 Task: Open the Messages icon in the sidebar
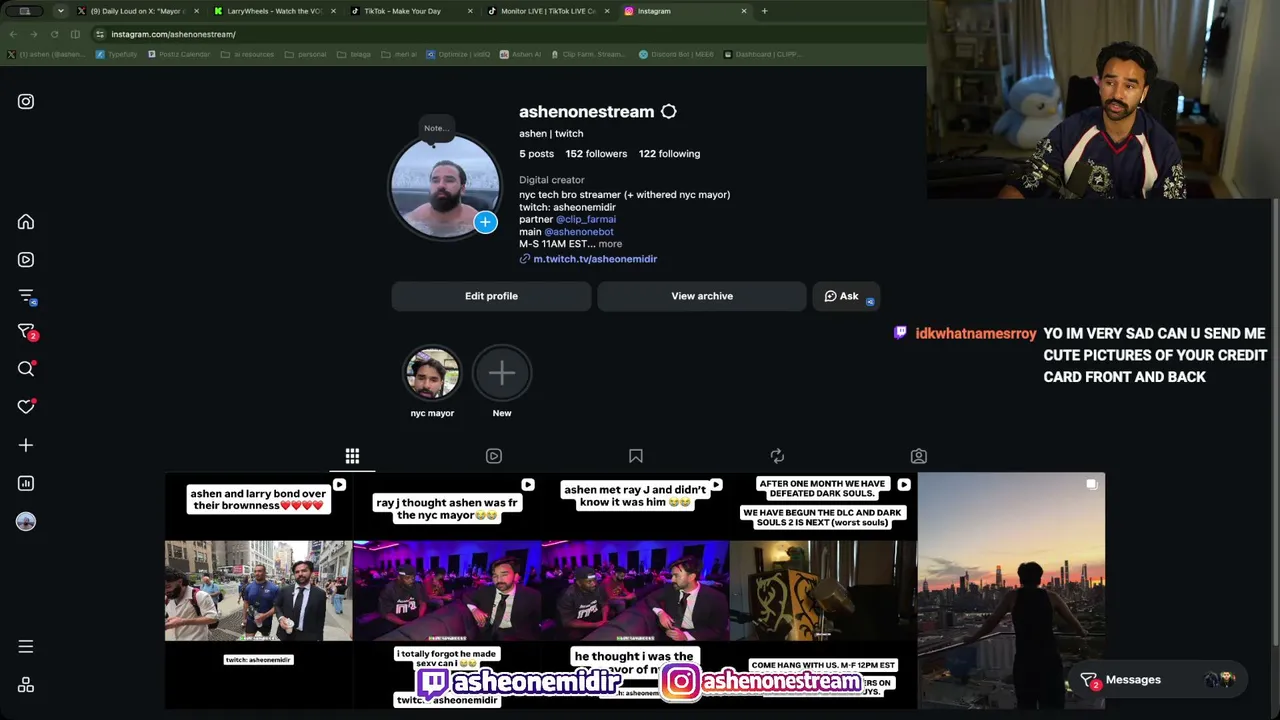[x=26, y=333]
